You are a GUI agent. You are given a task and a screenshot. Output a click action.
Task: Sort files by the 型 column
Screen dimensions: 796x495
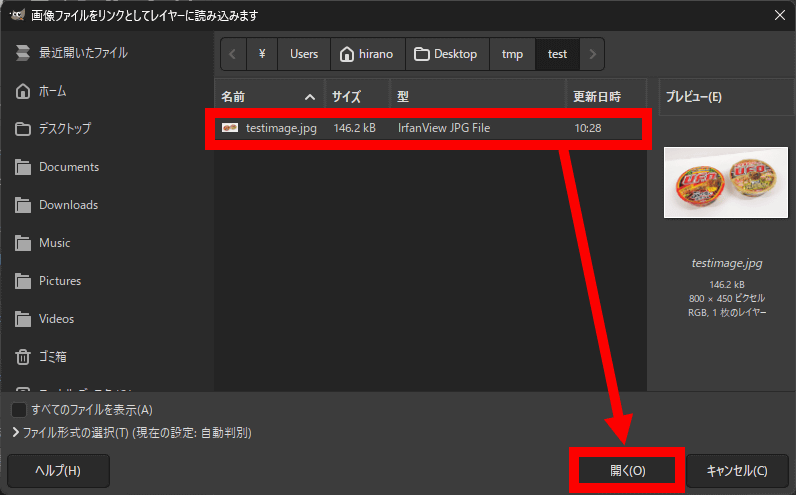click(478, 96)
